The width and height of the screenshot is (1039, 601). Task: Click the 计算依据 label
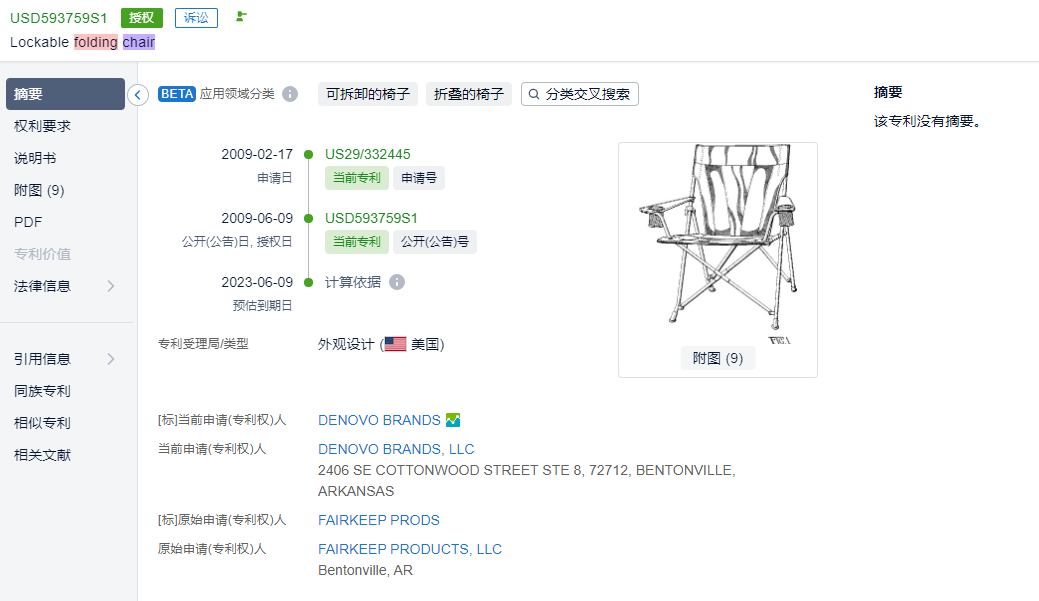[353, 282]
